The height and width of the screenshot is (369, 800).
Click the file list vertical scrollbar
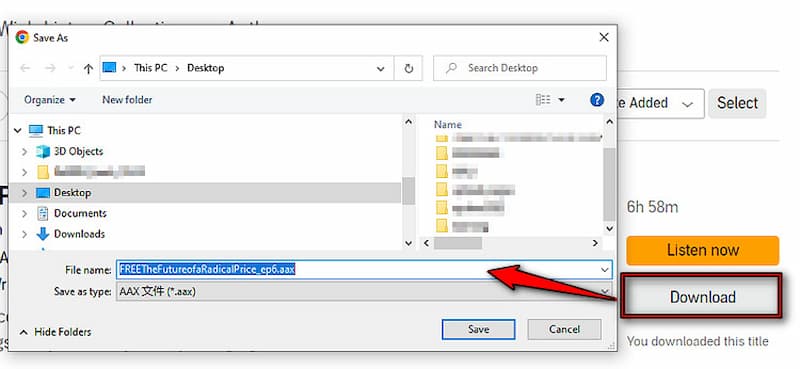(609, 184)
